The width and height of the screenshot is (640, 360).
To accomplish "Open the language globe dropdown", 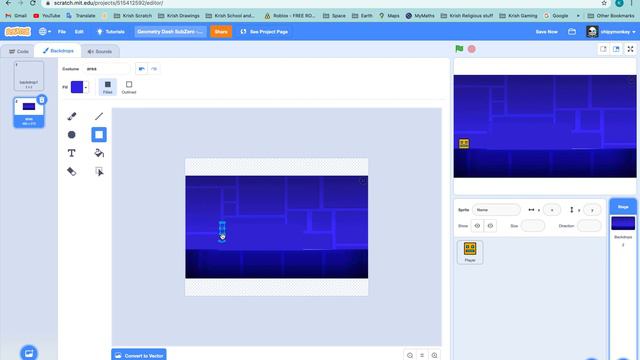I will click(x=44, y=31).
